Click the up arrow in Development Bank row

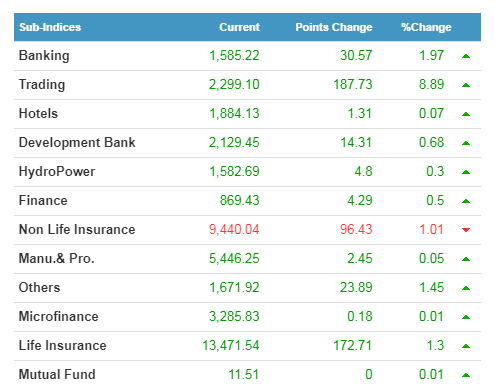tap(466, 143)
